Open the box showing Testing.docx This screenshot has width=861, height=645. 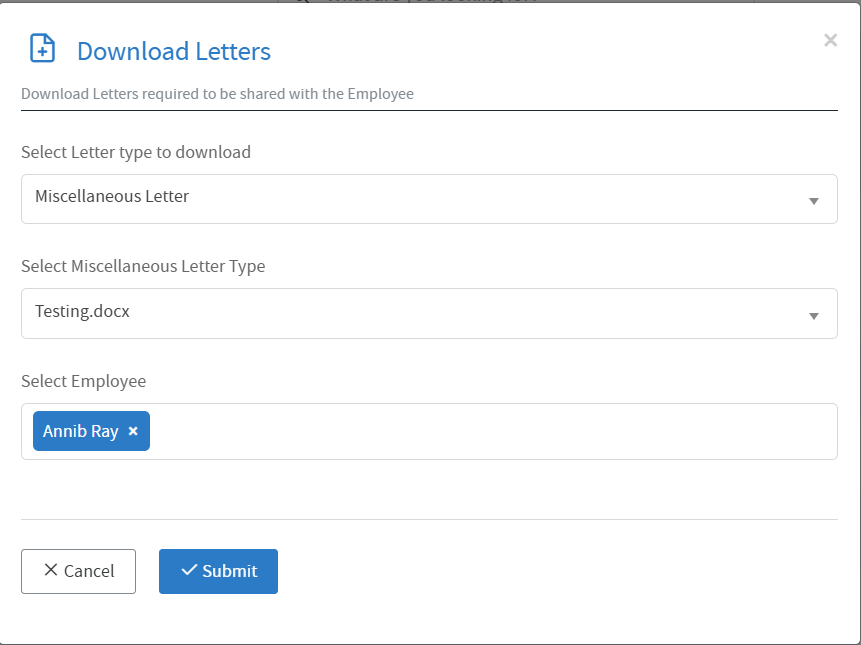click(x=400, y=313)
